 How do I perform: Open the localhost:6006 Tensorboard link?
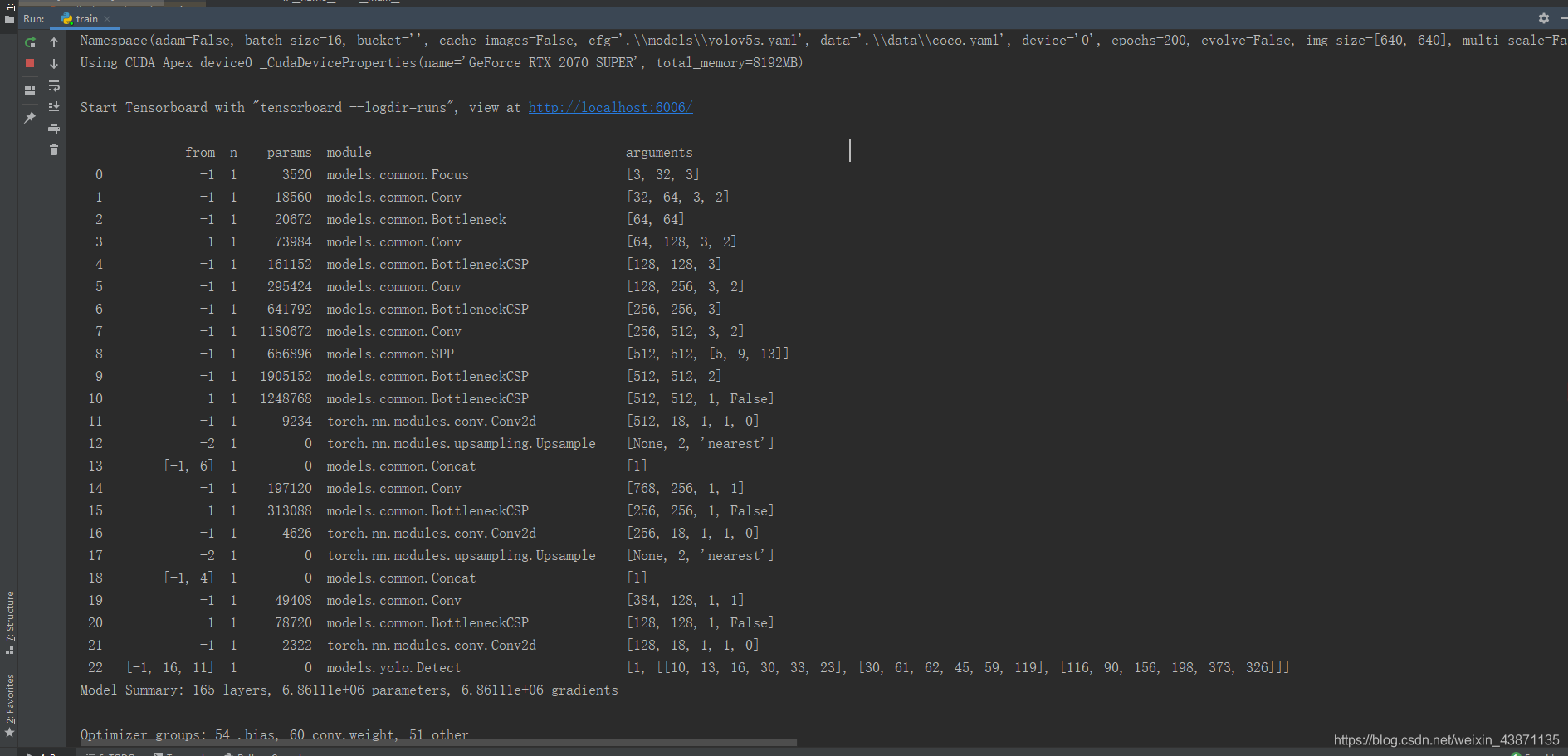(610, 107)
